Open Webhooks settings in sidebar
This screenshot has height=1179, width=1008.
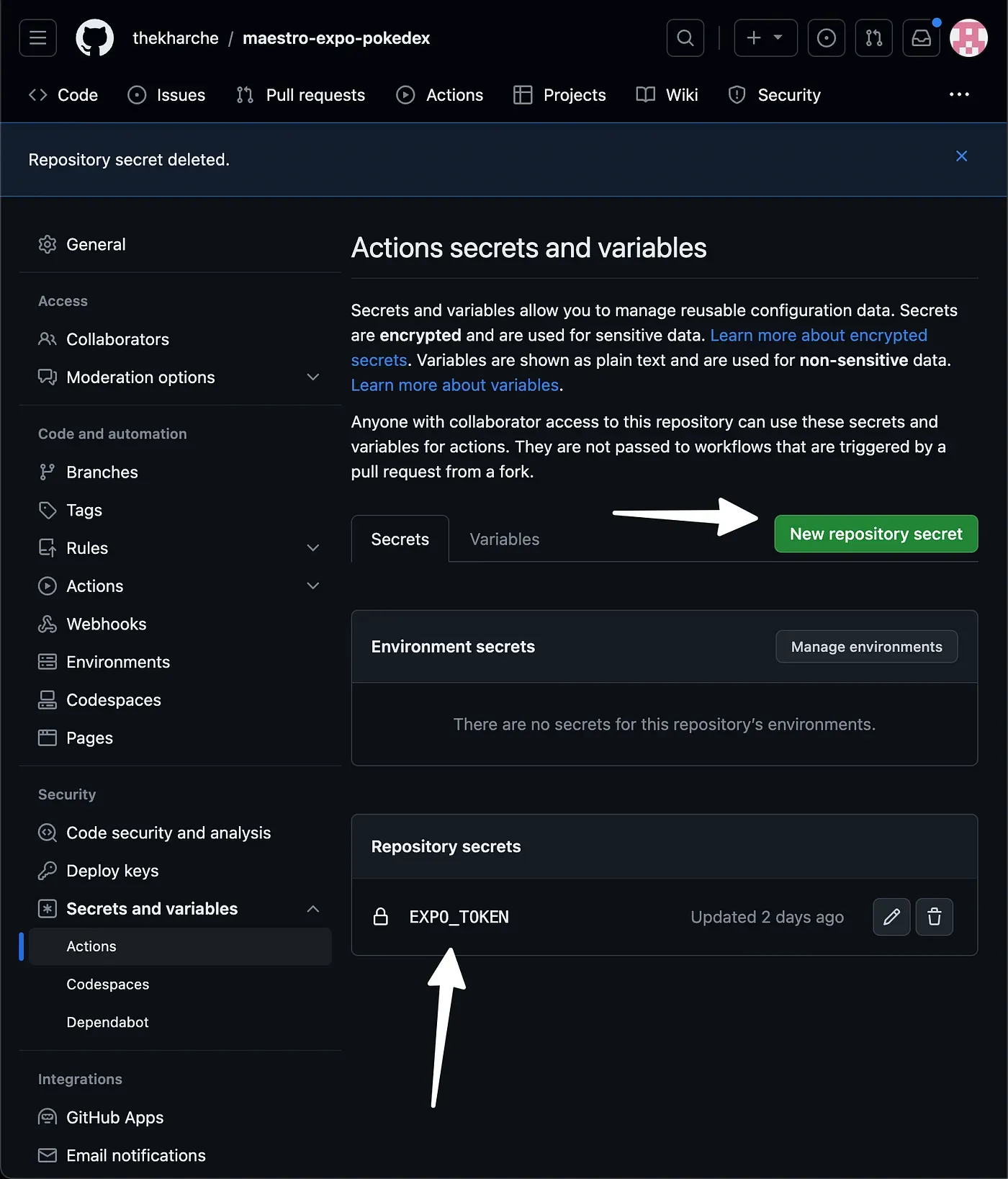106,624
